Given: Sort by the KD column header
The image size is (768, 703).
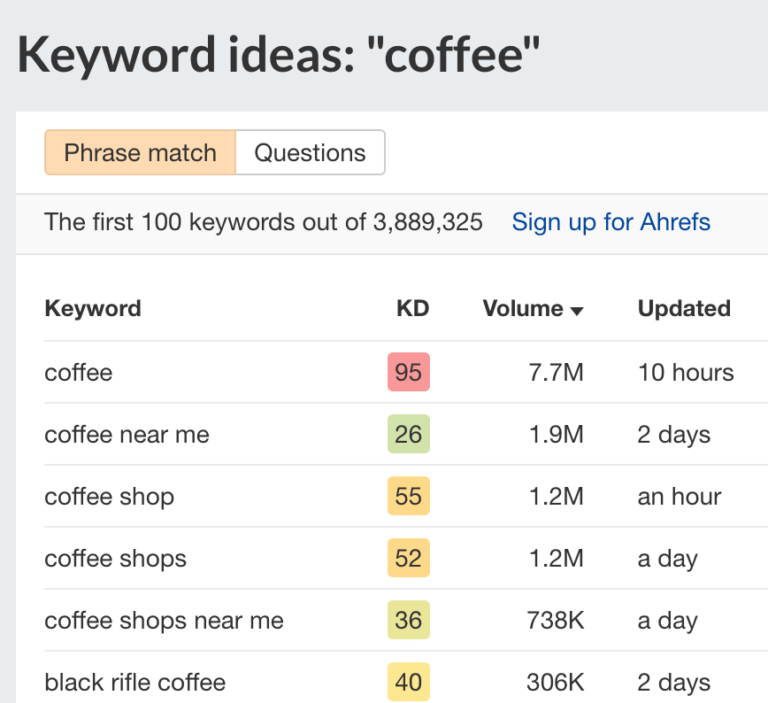Looking at the screenshot, I should 412,309.
